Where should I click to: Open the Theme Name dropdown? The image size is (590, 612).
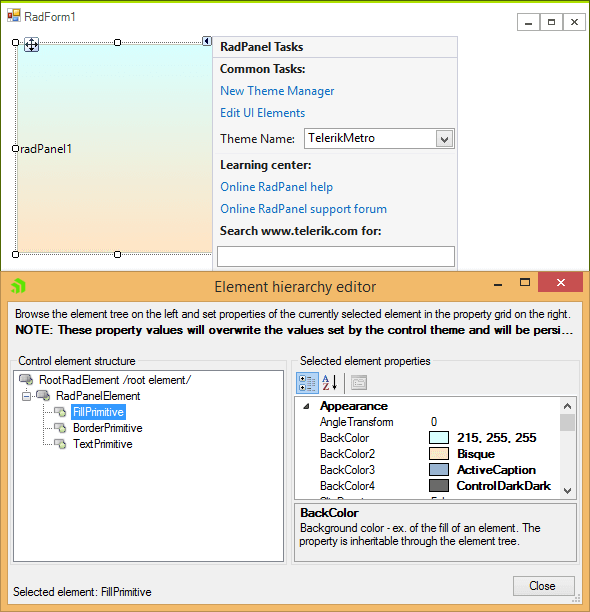[444, 139]
